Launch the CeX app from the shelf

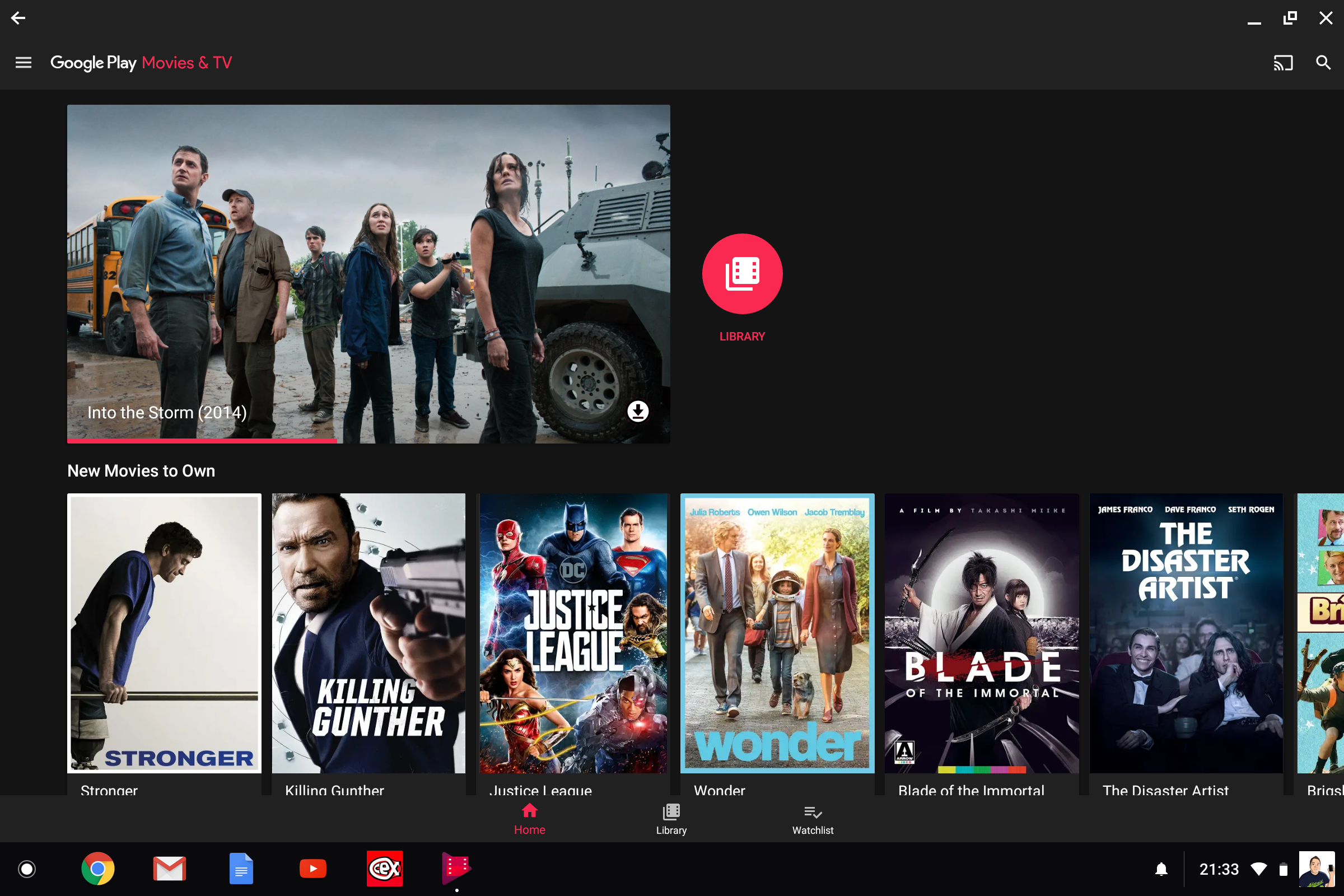coord(385,869)
